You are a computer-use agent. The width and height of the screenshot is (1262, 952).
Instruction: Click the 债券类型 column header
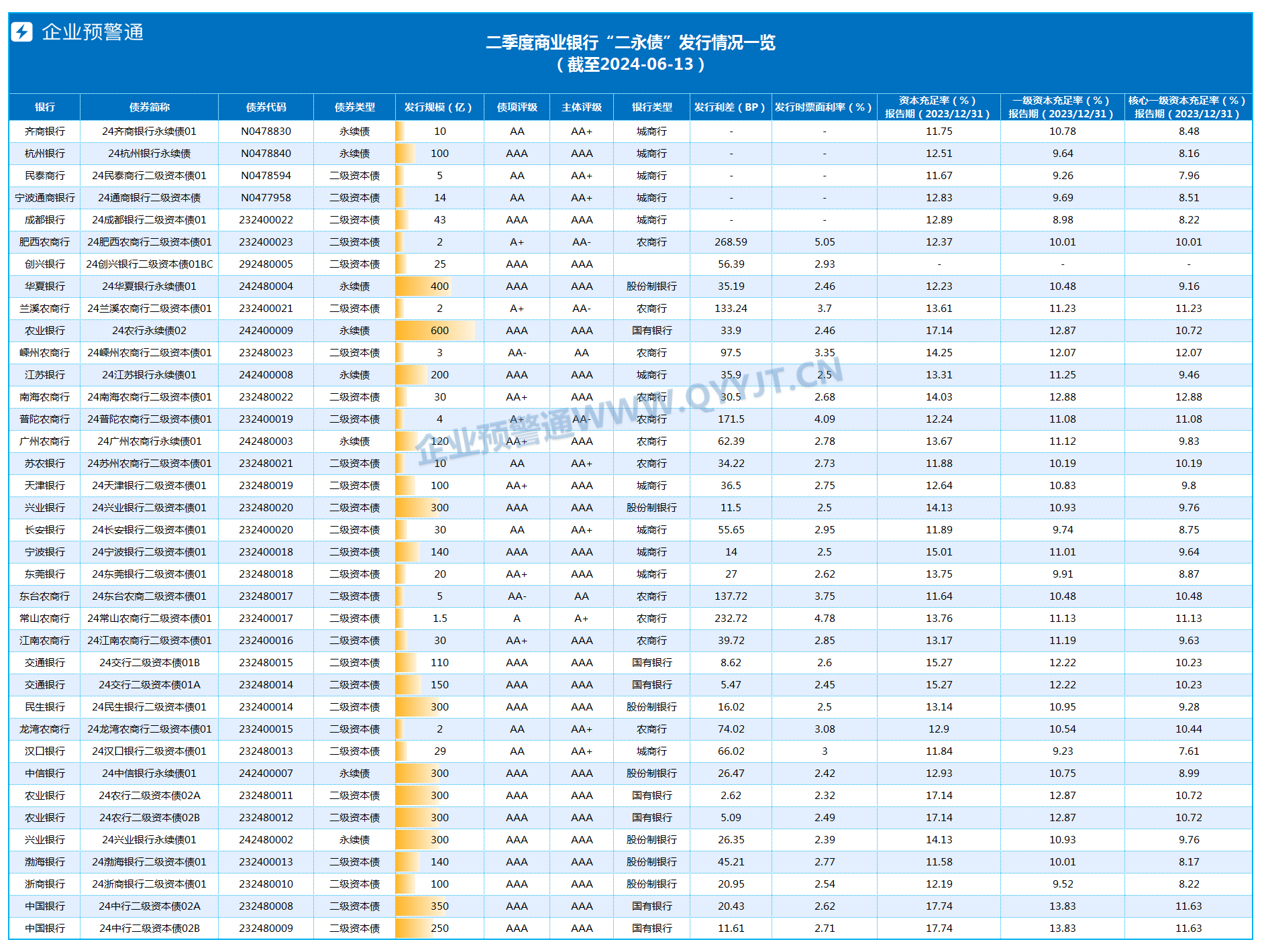tap(355, 107)
